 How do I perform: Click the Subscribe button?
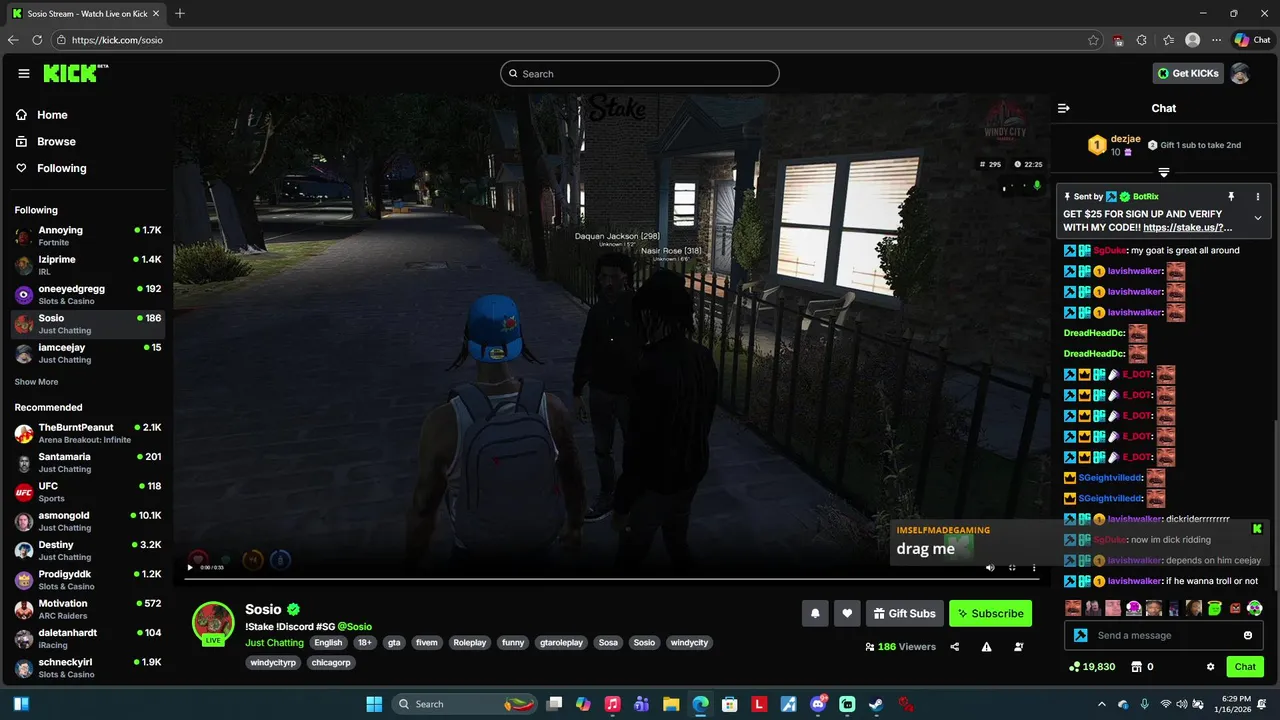990,613
